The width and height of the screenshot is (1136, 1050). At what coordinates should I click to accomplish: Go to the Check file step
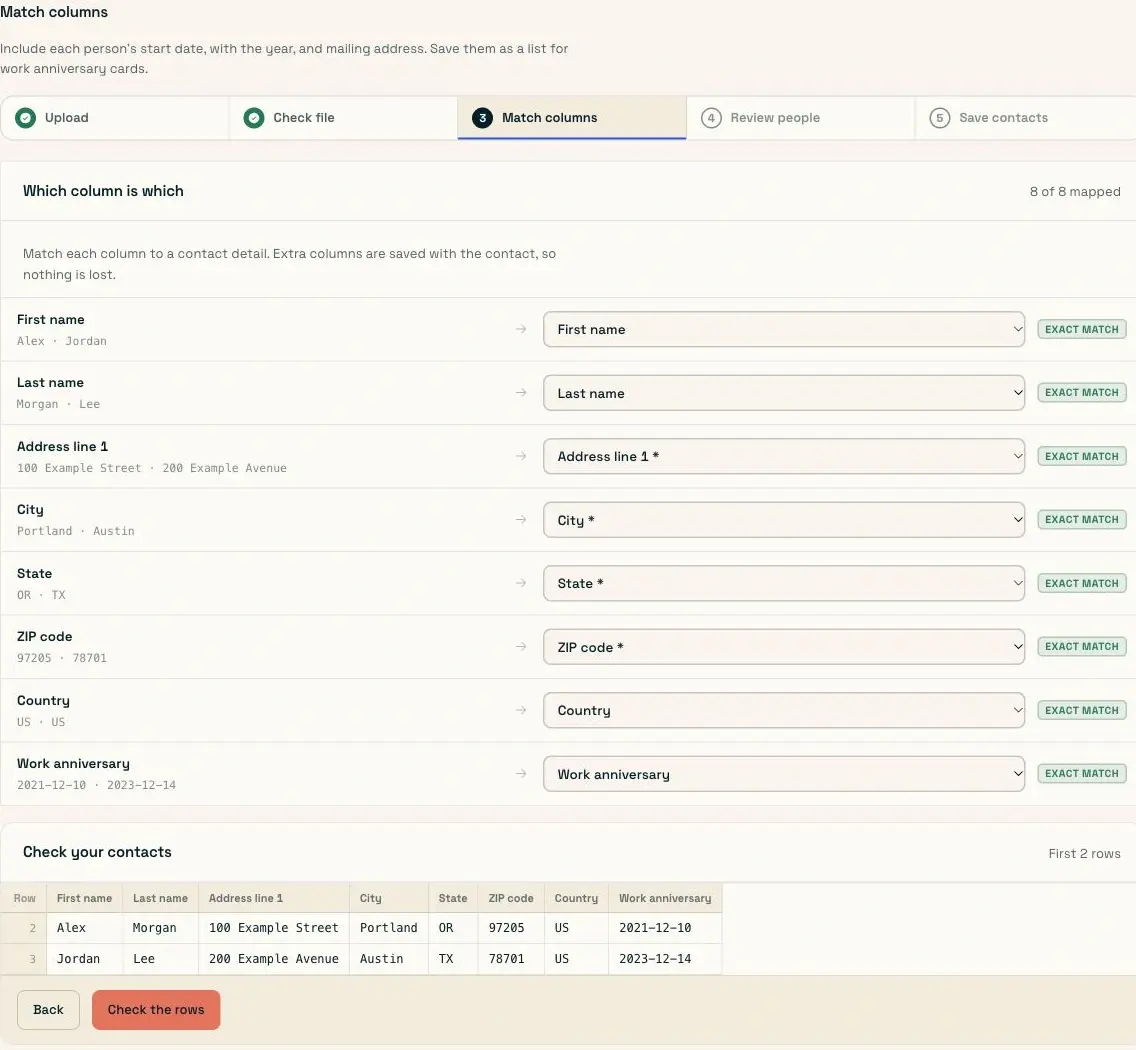(x=343, y=117)
